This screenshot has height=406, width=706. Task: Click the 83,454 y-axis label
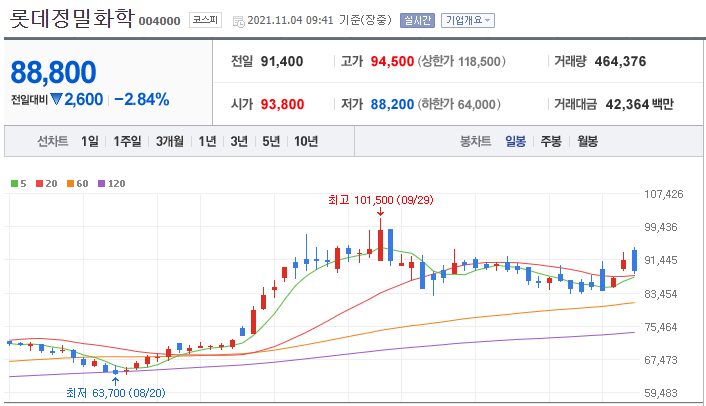pyautogui.click(x=661, y=294)
